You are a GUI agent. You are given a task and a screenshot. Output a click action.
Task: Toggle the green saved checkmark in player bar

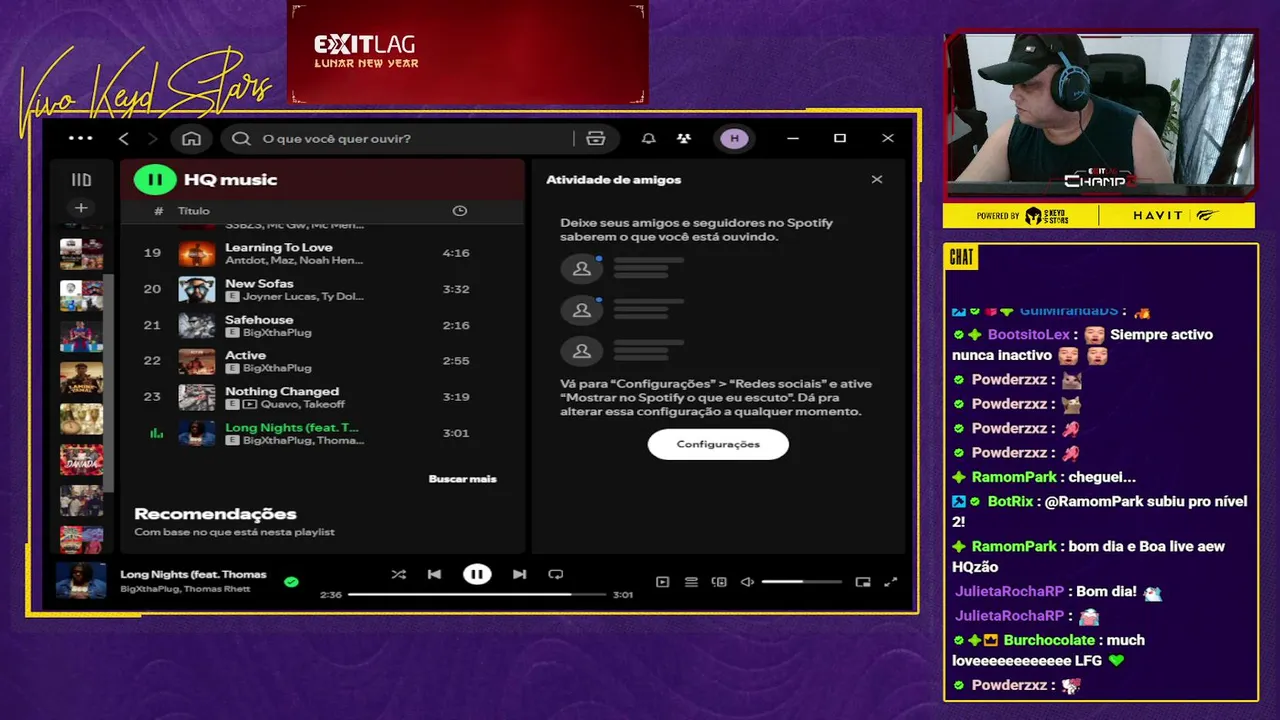[x=291, y=581]
